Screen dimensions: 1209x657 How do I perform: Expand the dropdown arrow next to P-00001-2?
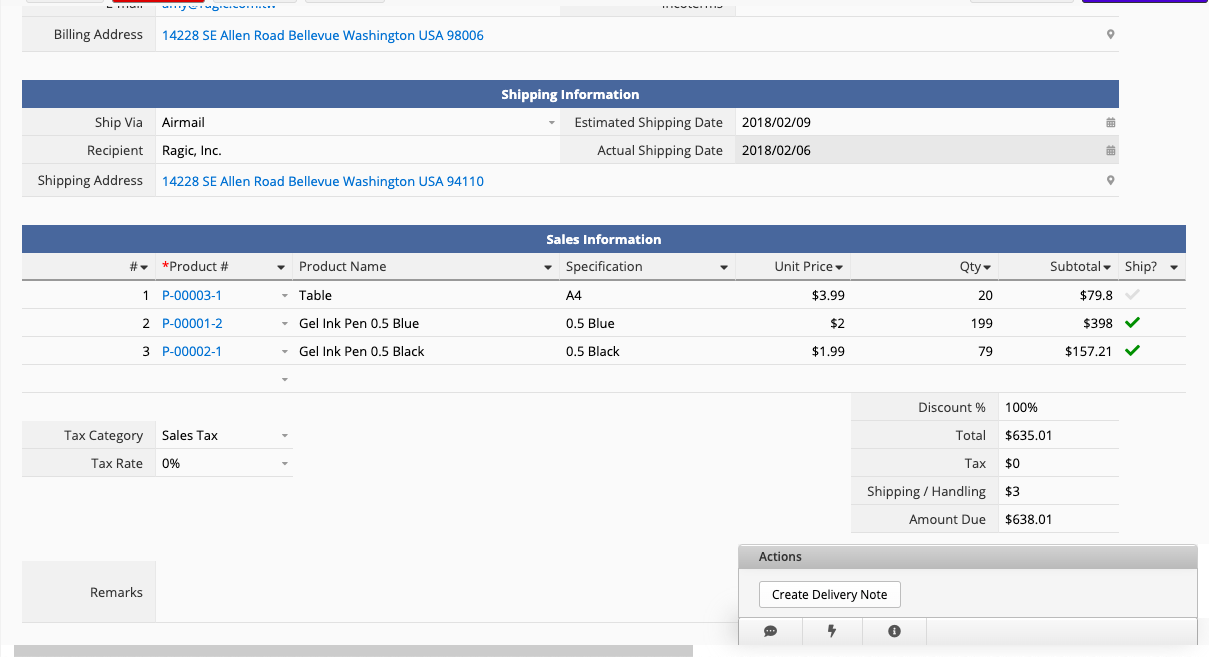point(285,324)
